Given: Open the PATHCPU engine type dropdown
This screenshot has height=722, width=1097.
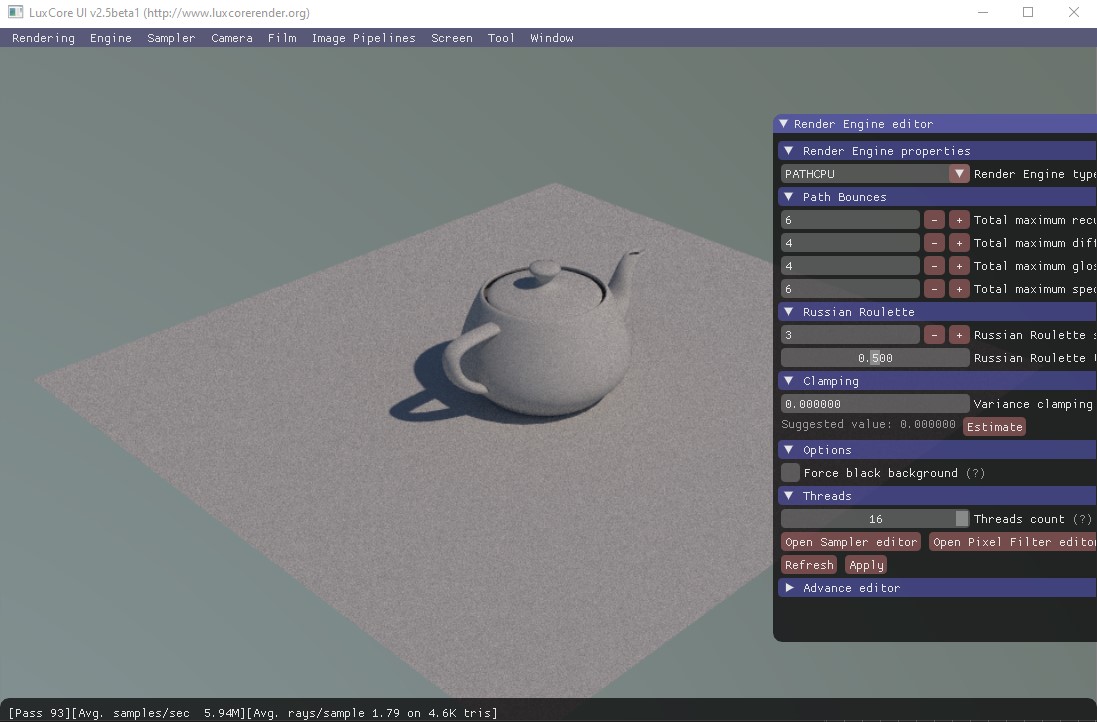Looking at the screenshot, I should pos(958,174).
